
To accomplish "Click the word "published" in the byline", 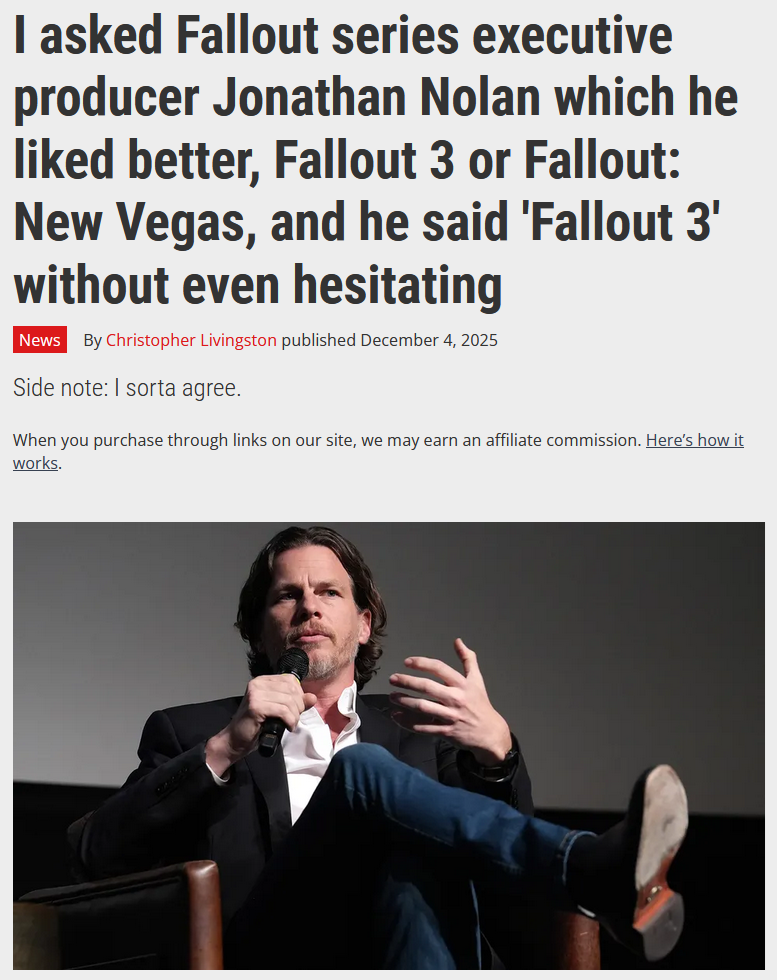I will pyautogui.click(x=319, y=340).
